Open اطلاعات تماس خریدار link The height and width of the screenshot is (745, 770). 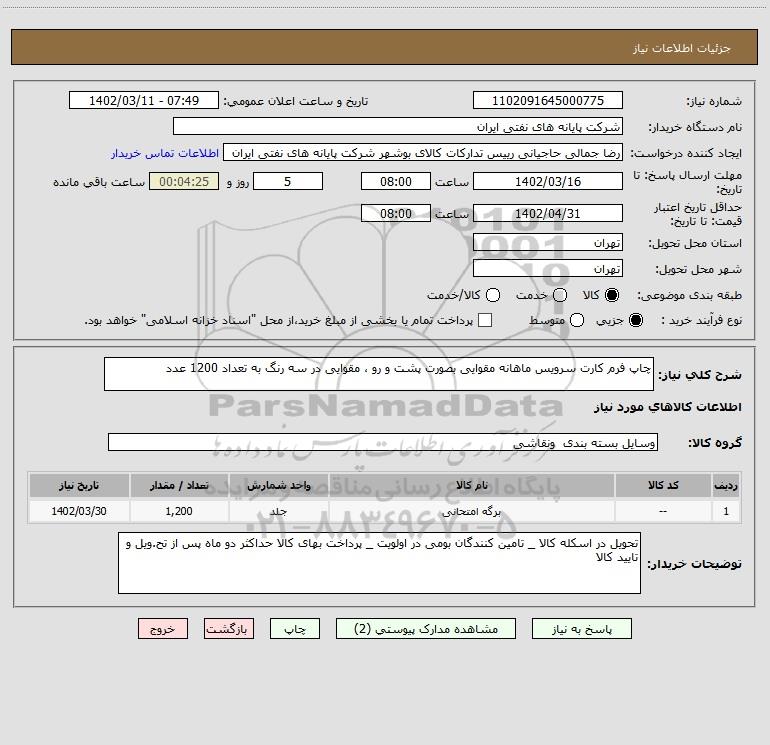point(165,153)
